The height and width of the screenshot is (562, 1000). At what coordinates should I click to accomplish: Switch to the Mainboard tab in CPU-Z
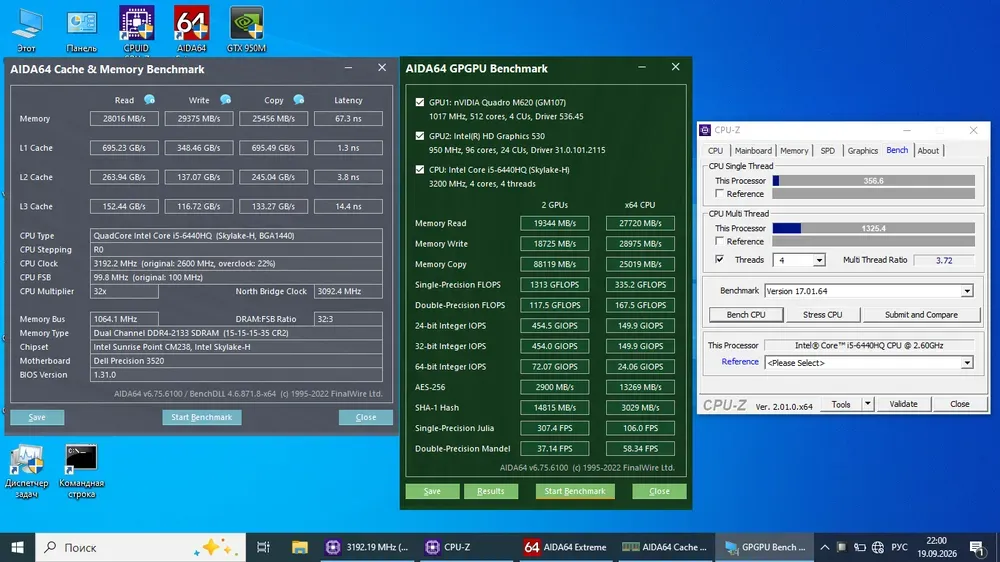tap(753, 151)
